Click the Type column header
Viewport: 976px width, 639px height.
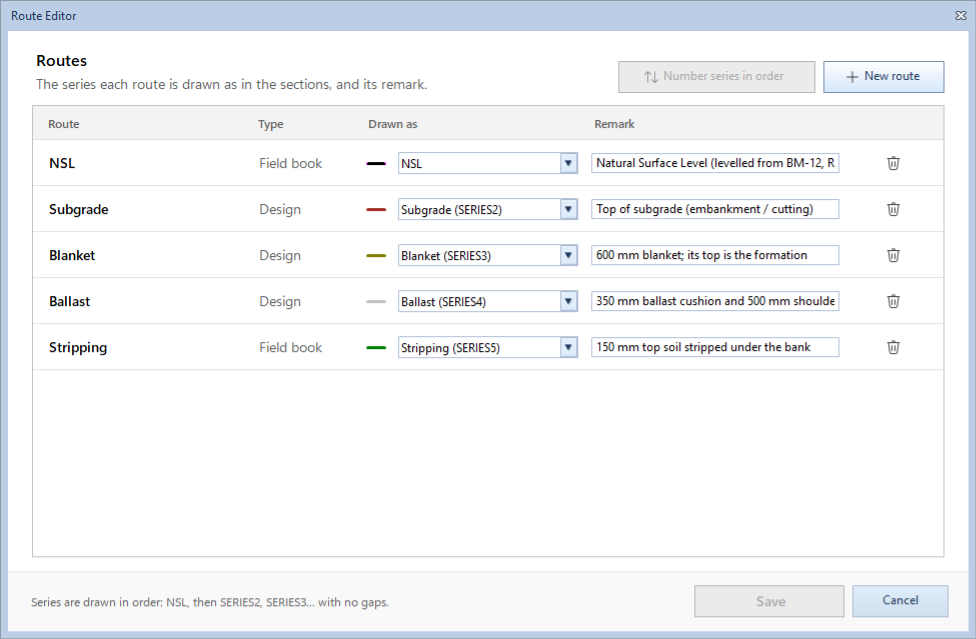(271, 124)
